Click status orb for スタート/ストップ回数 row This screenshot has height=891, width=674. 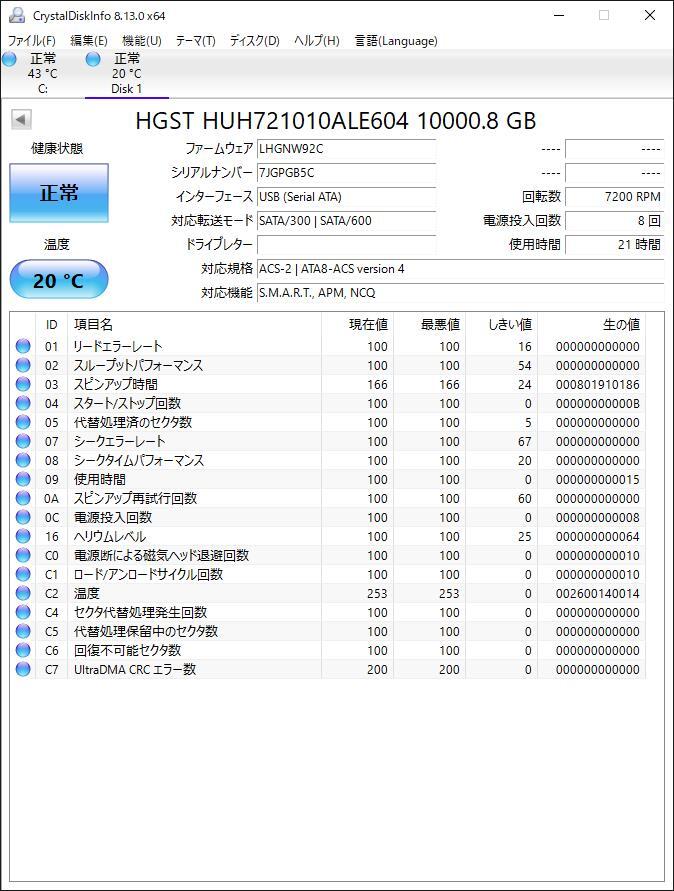[x=23, y=403]
